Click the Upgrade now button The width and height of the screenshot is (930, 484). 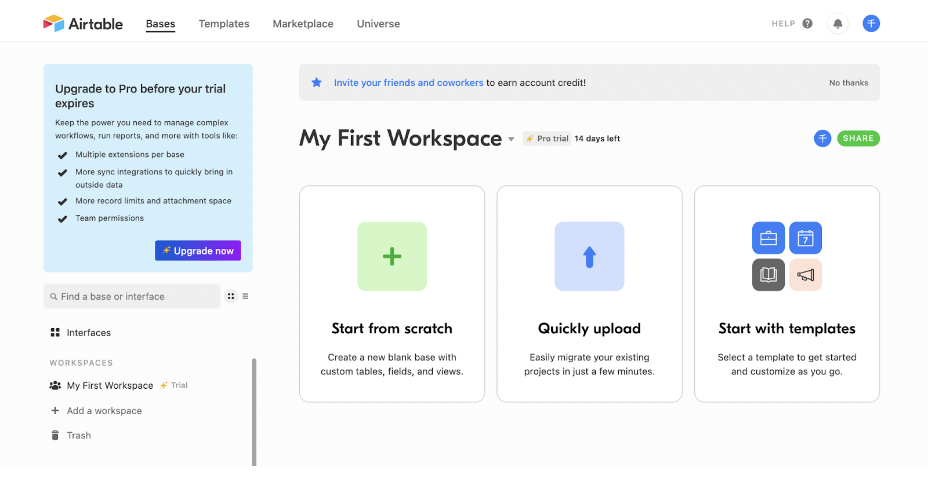[198, 250]
